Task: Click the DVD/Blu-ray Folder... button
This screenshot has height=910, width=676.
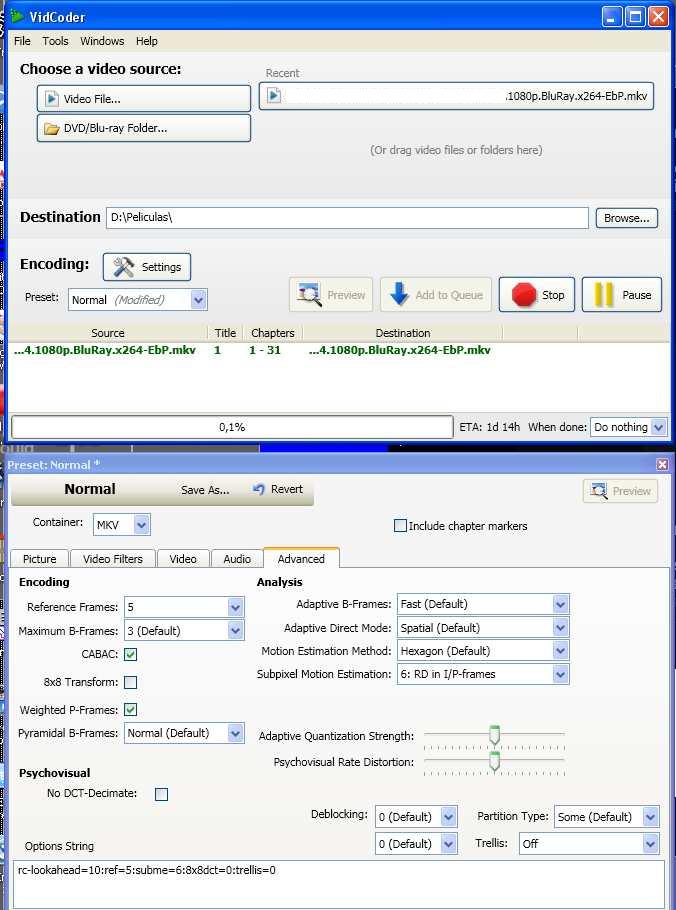Action: click(144, 128)
